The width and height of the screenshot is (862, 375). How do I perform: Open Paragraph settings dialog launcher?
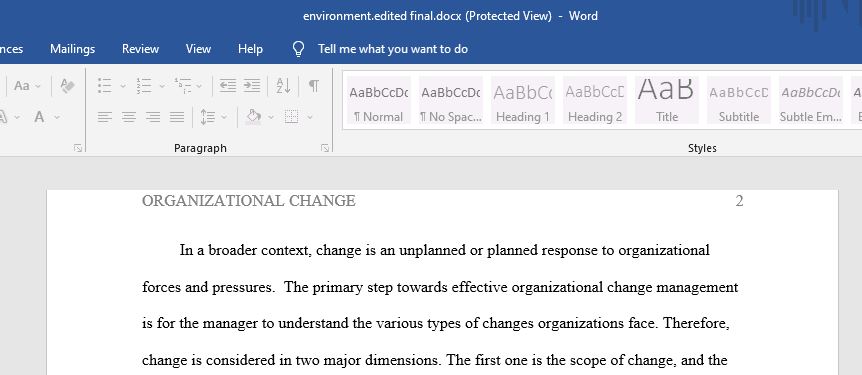(325, 148)
